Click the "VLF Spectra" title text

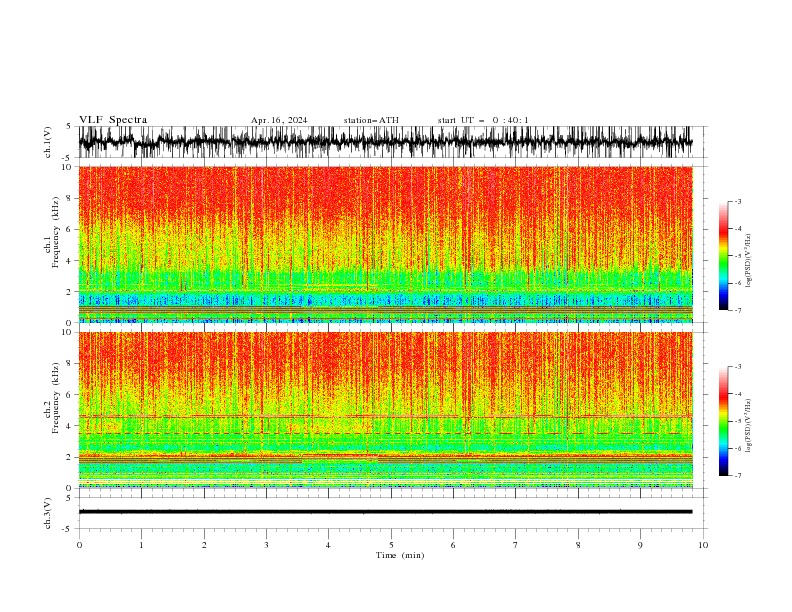pyautogui.click(x=113, y=120)
